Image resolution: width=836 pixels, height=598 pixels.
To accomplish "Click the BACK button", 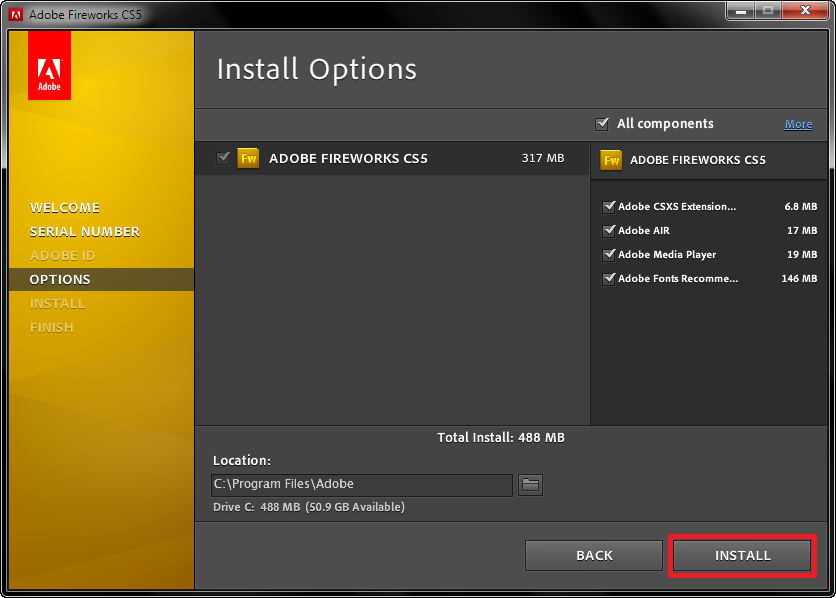I will click(593, 555).
